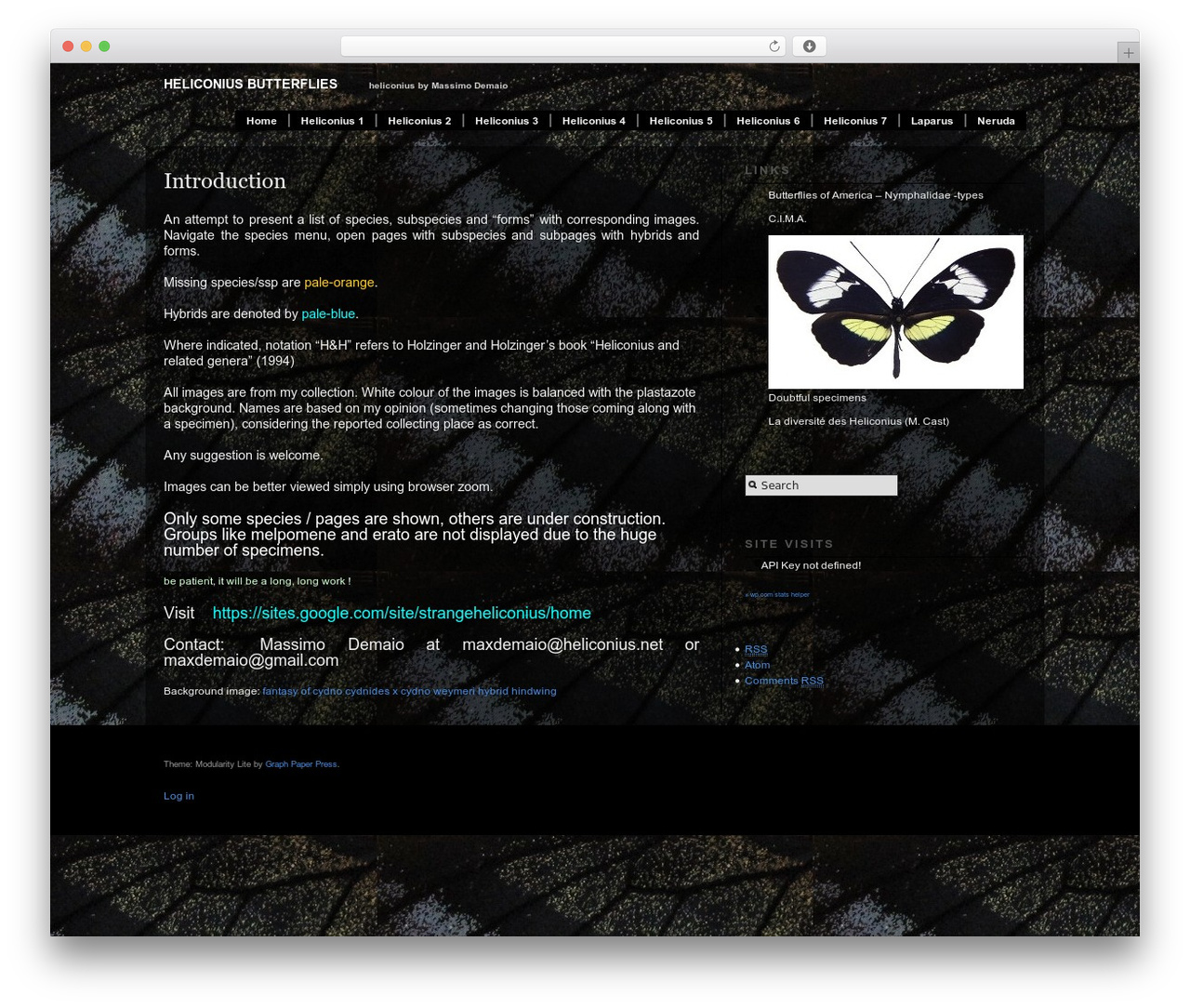The height and width of the screenshot is (1008, 1190).
Task: Click the HELICONIUS BUTTERFLIES site title
Action: 250,84
